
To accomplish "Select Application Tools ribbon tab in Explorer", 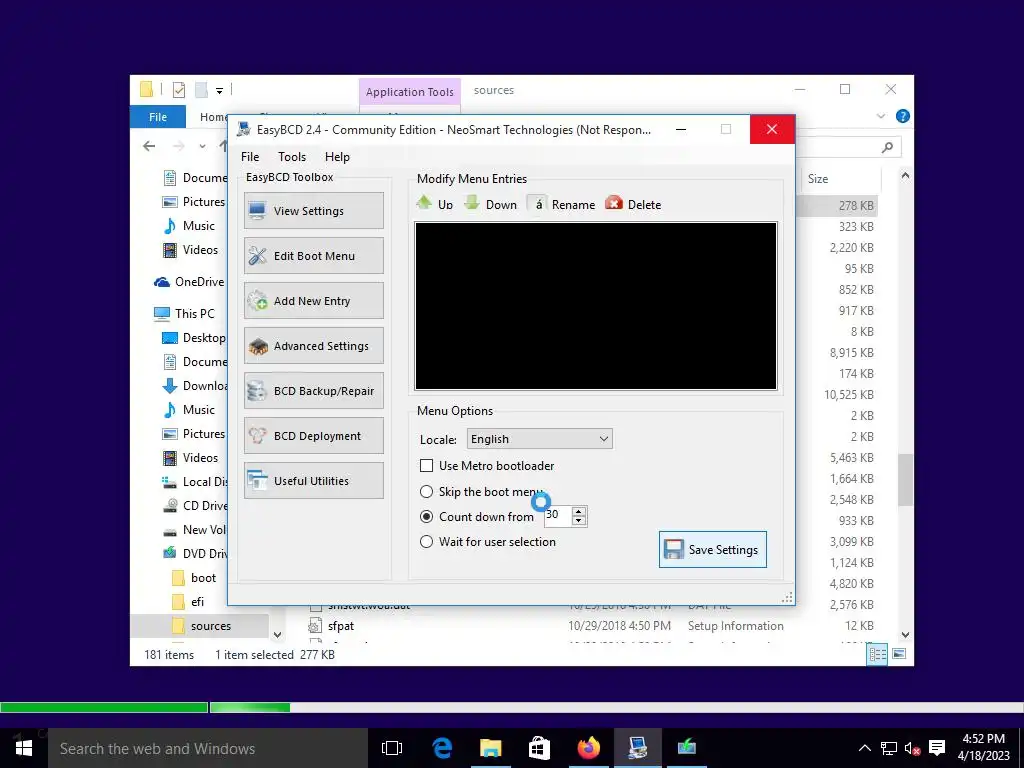I will point(409,92).
